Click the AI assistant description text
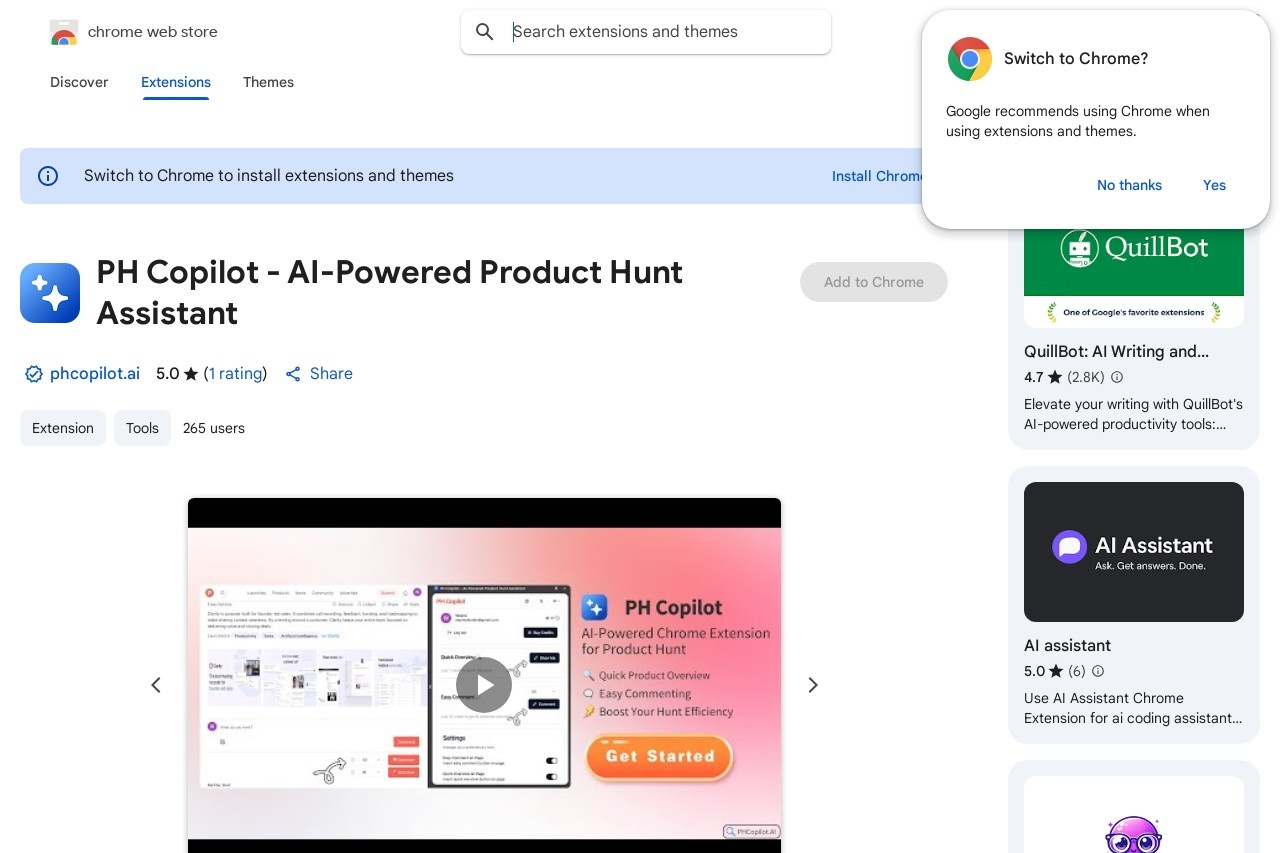 tap(1133, 708)
